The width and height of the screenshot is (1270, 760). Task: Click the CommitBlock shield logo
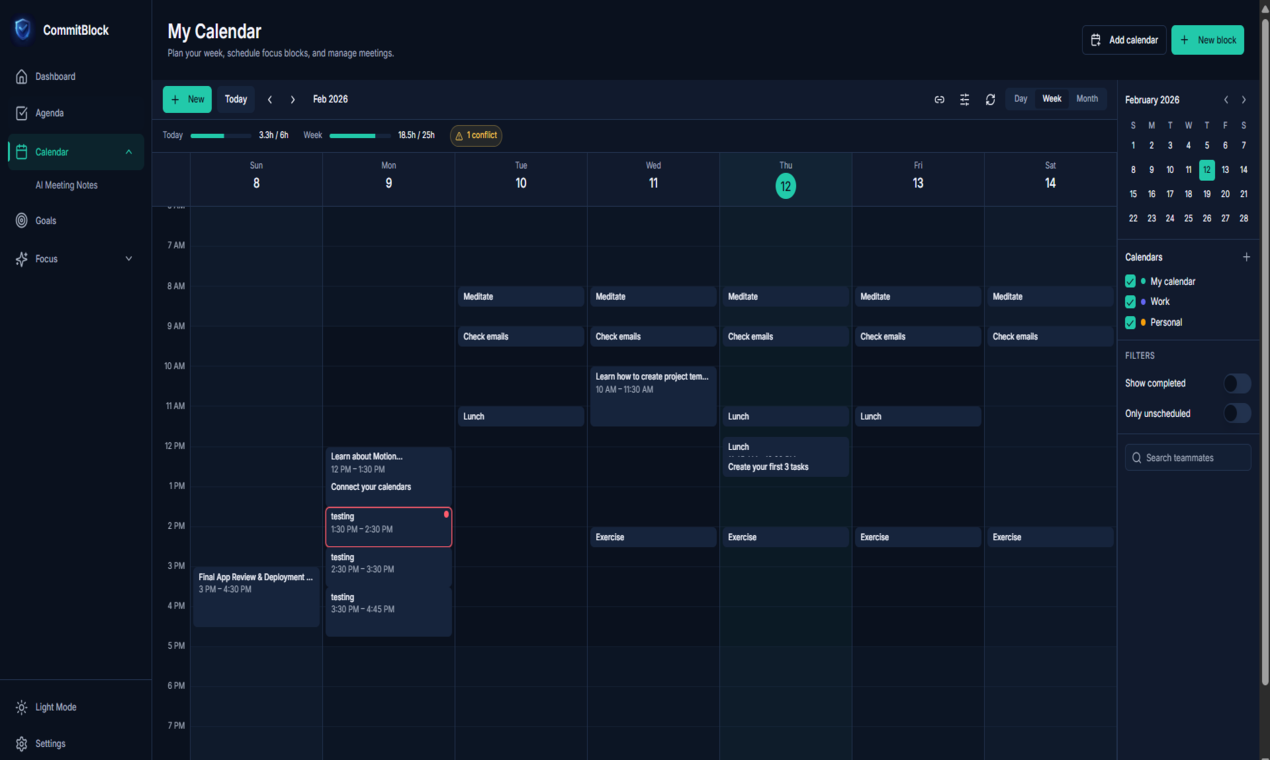point(22,30)
